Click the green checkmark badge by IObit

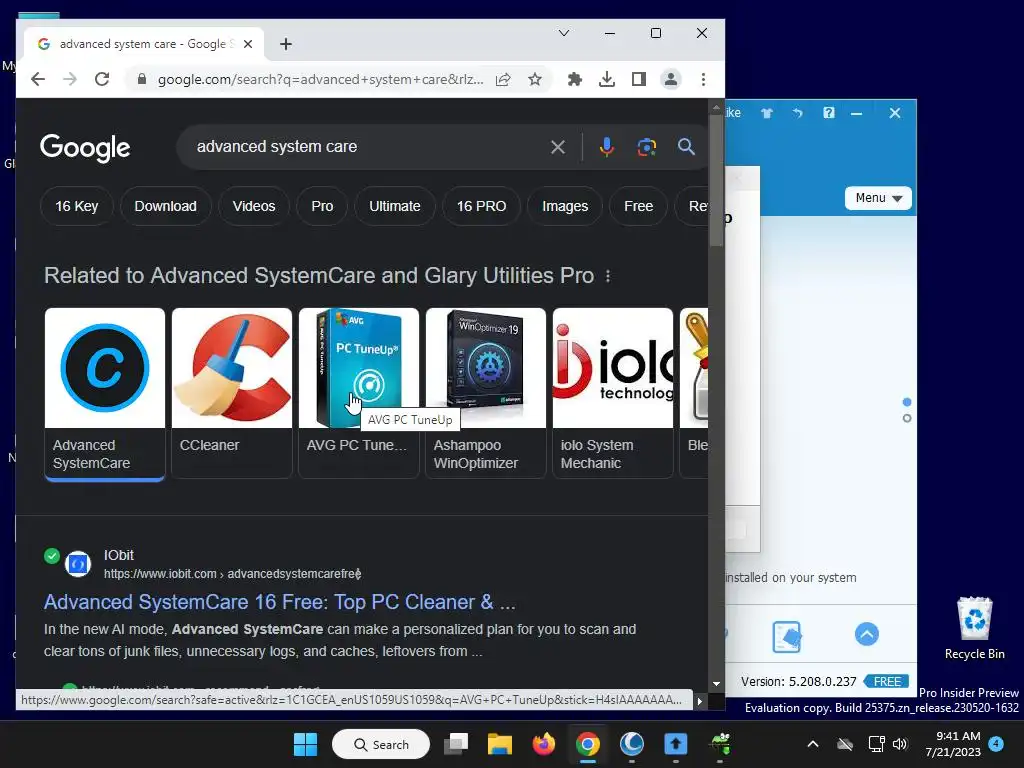pos(52,556)
